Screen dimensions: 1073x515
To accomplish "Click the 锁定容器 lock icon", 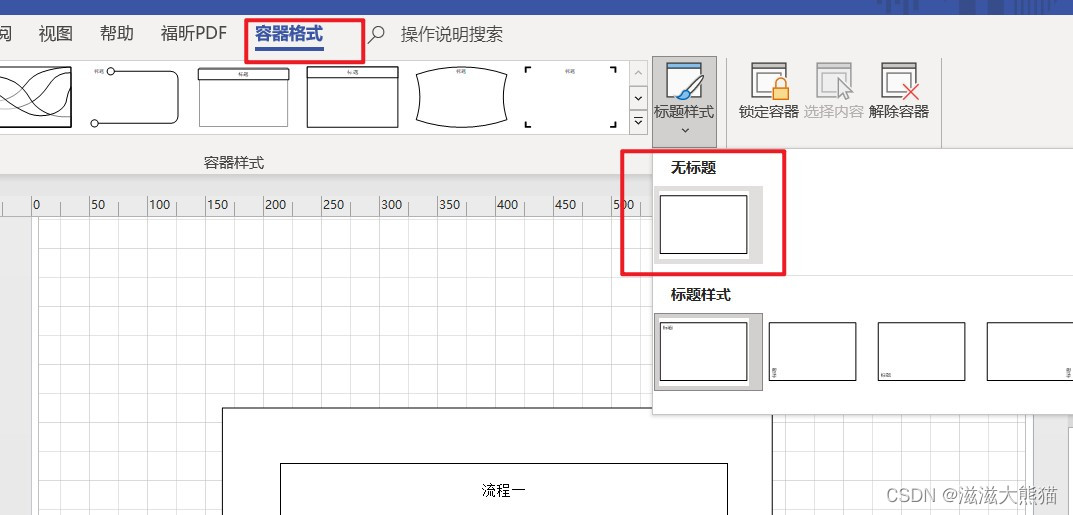I will (x=769, y=81).
